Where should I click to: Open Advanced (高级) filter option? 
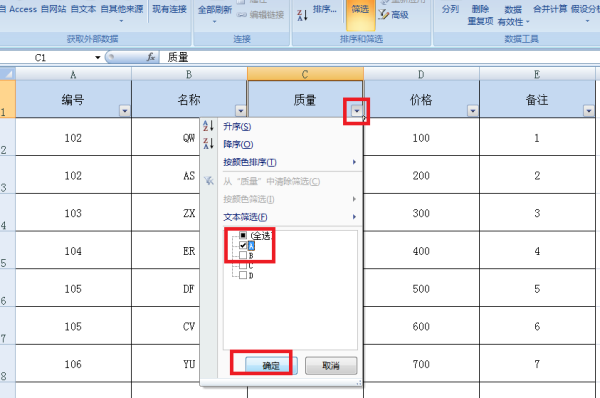coord(393,15)
